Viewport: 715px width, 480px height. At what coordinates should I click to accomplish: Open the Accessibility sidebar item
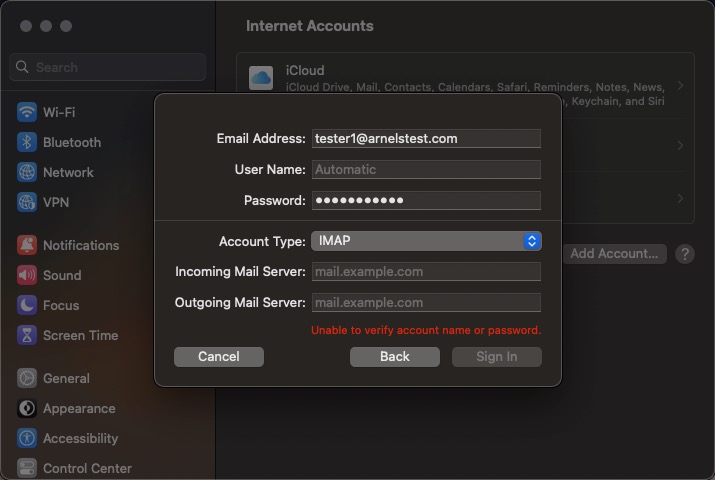(80, 438)
